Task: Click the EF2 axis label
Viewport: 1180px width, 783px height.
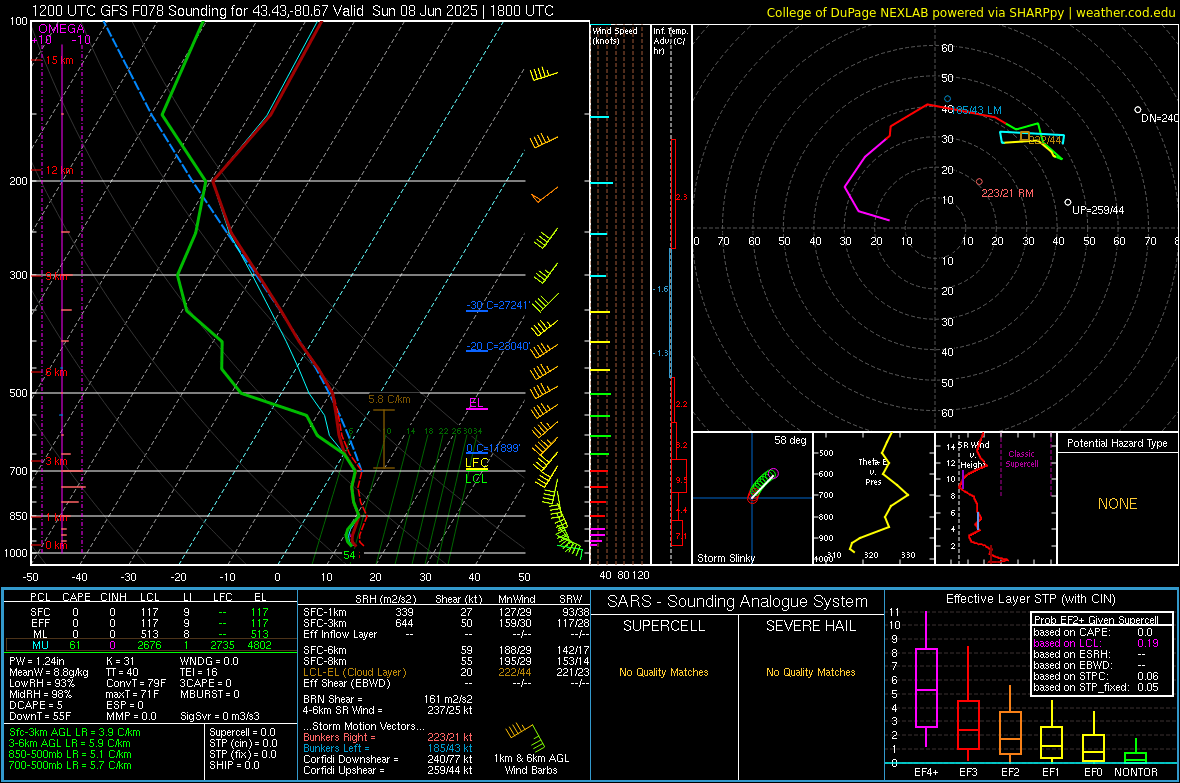Action: point(1009,772)
